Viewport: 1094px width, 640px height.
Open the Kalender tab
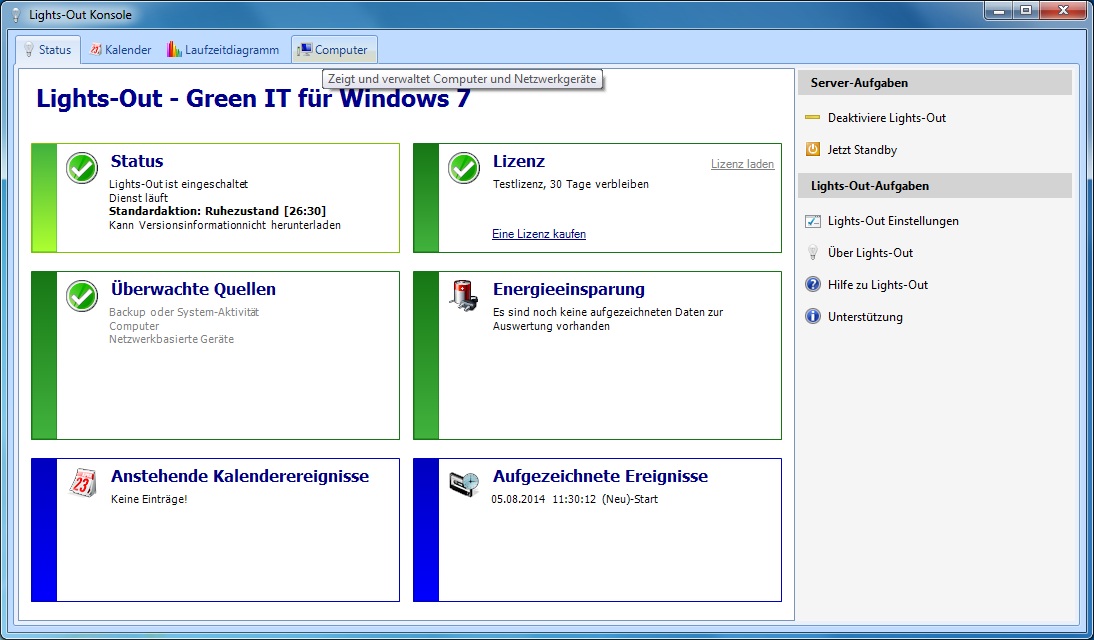tap(121, 50)
